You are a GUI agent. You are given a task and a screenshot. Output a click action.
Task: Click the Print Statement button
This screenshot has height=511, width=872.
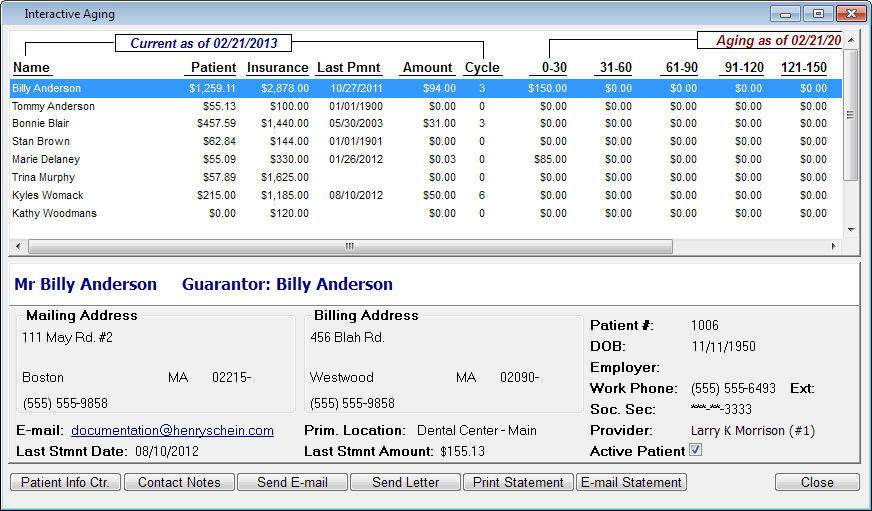518,482
